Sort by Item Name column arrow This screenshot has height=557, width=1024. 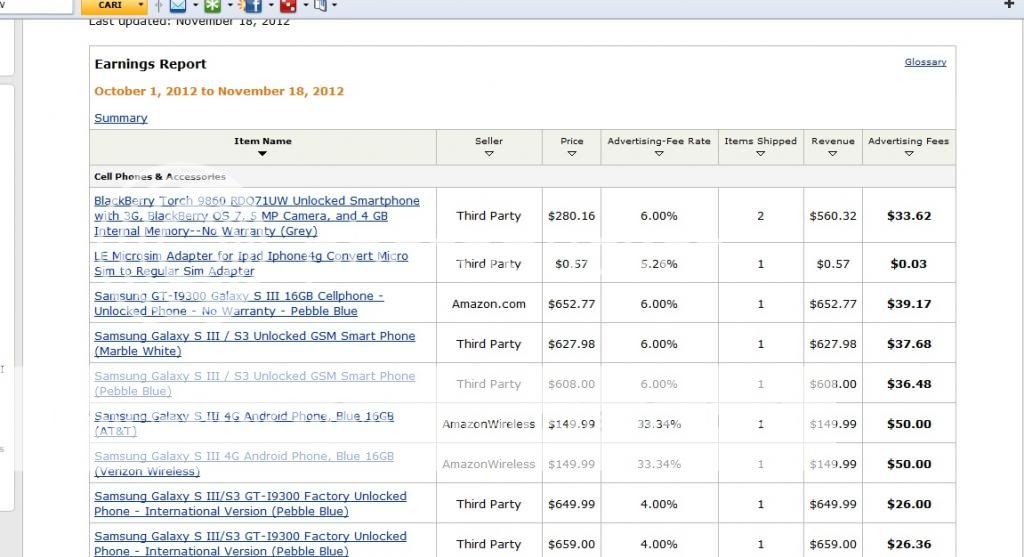click(x=263, y=153)
